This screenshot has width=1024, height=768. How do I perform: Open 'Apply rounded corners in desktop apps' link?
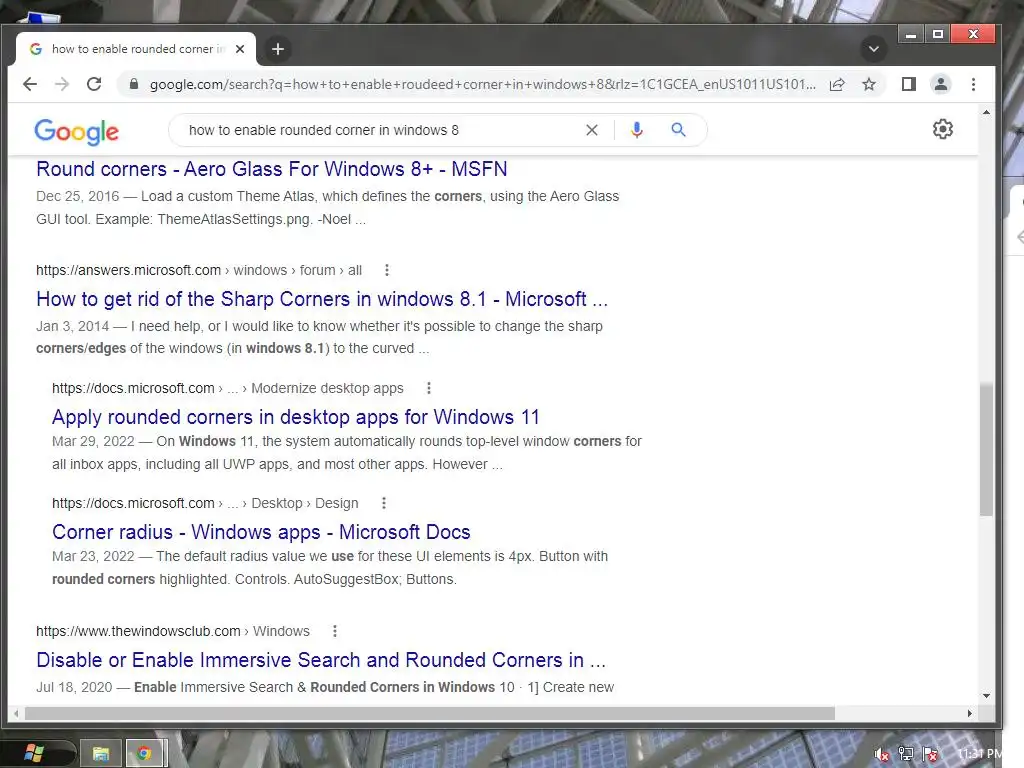(296, 417)
